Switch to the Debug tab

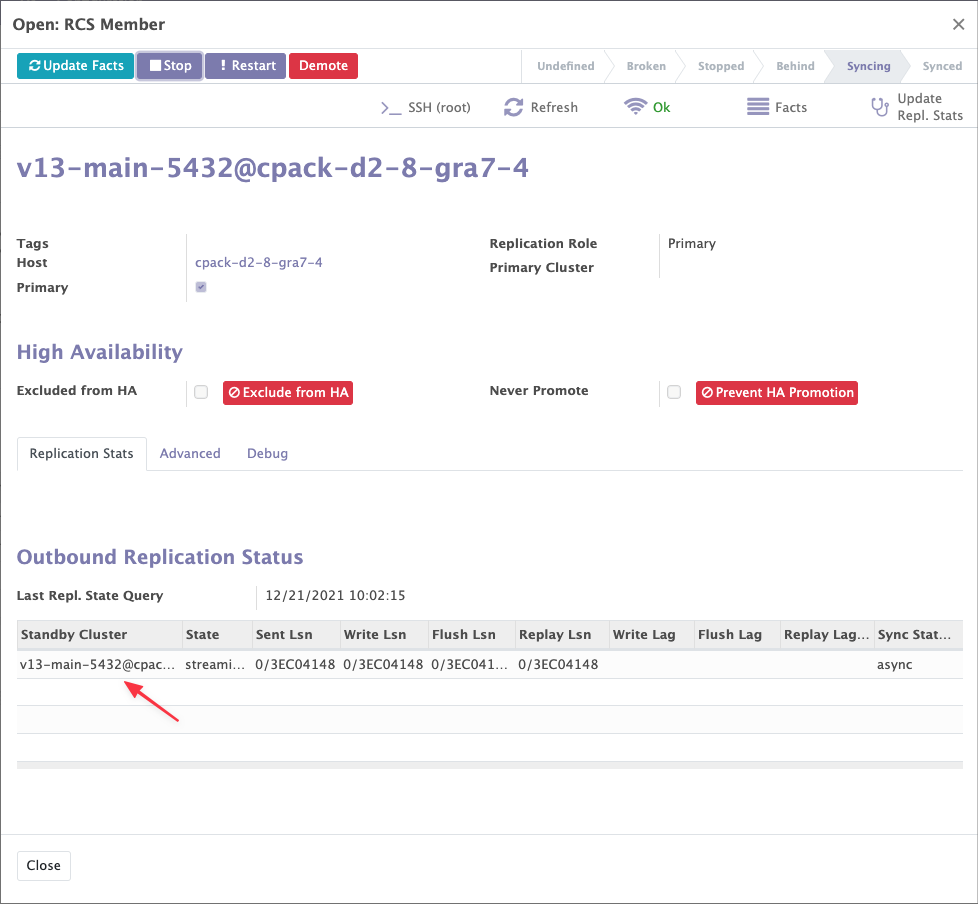(267, 454)
